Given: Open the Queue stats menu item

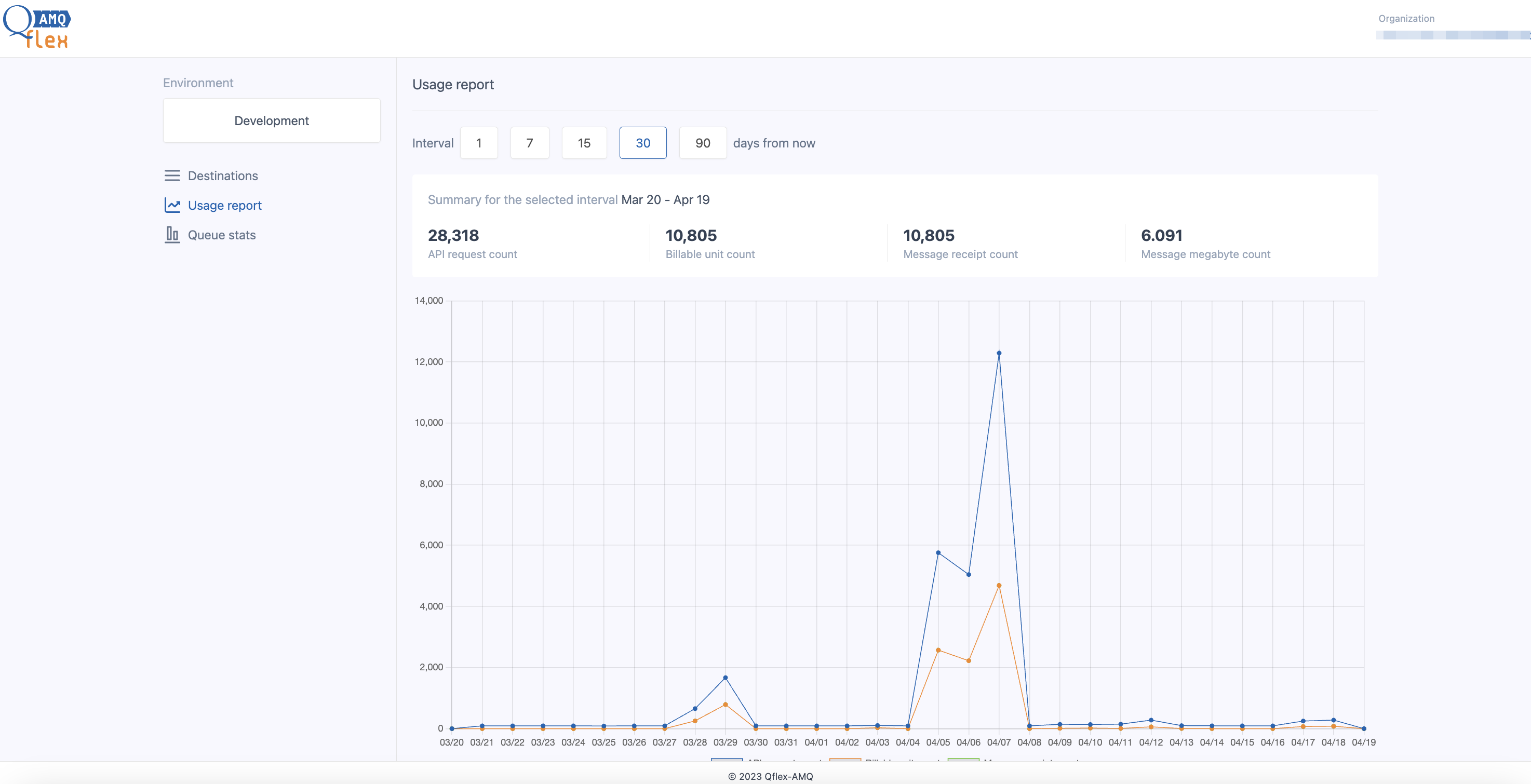Looking at the screenshot, I should [221, 234].
